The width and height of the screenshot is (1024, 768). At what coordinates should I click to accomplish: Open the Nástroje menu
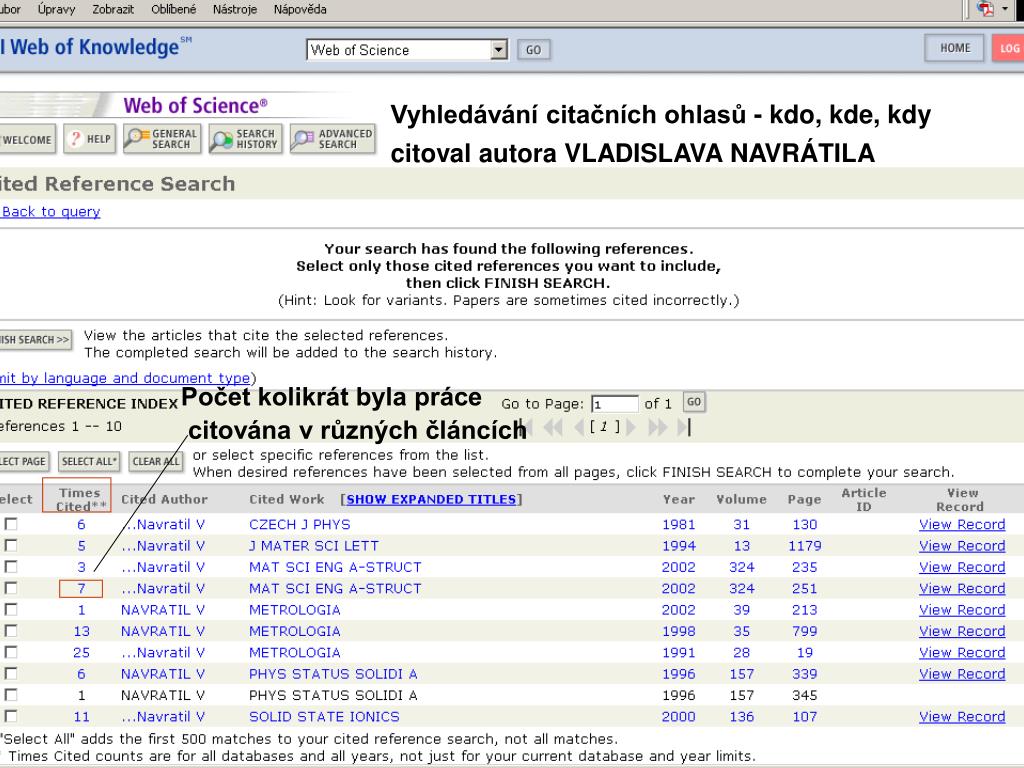tap(234, 9)
